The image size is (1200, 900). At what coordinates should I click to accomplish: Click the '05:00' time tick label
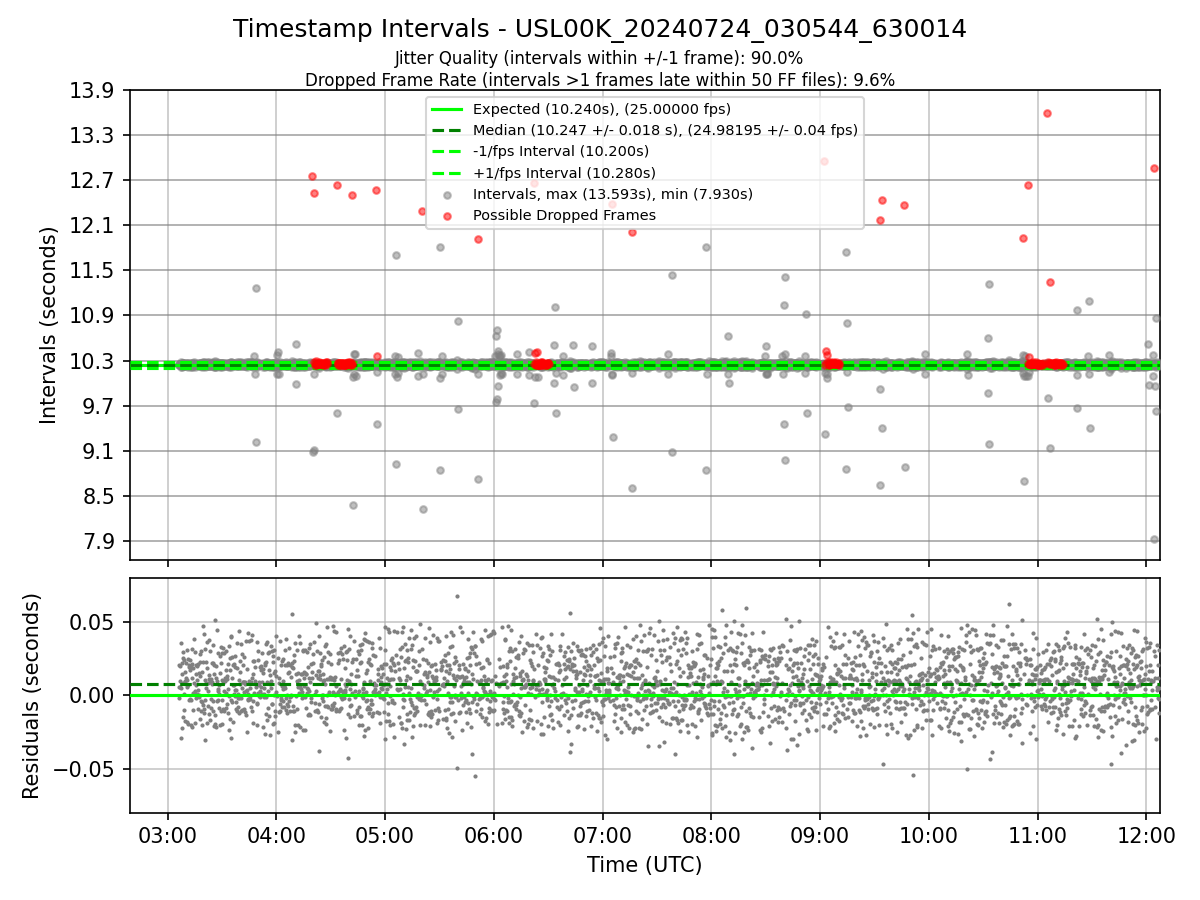pyautogui.click(x=385, y=834)
